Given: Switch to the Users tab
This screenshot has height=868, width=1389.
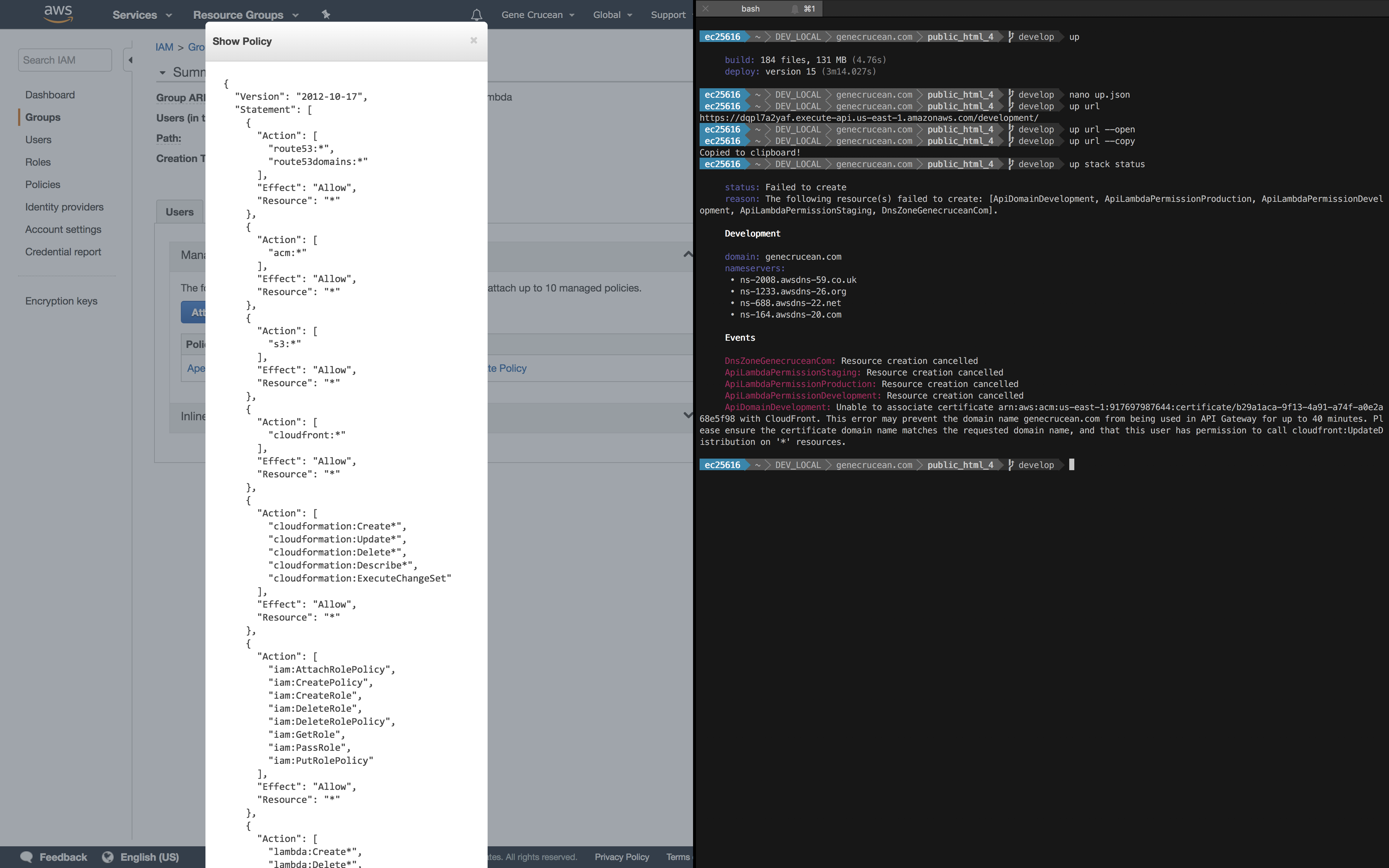Looking at the screenshot, I should (180, 212).
